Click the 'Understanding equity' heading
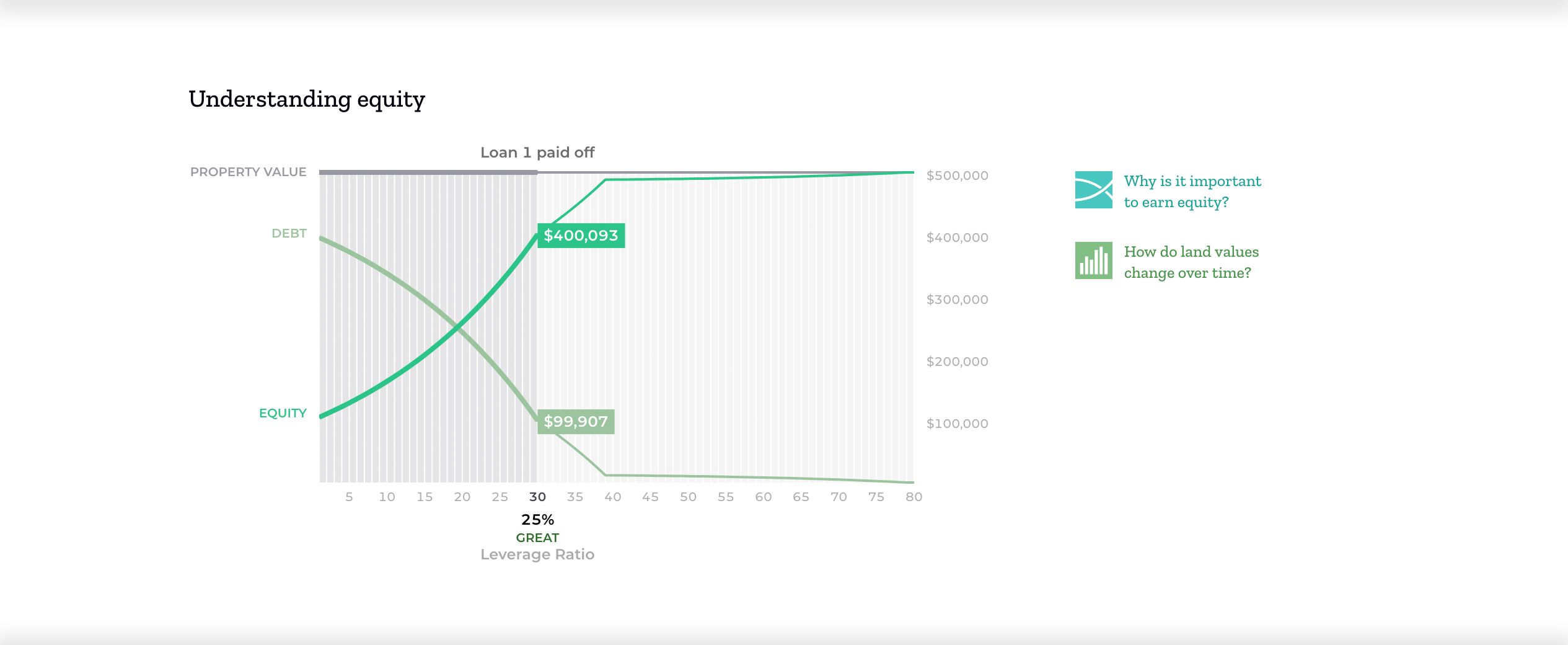Viewport: 1568px width, 645px height. coord(307,99)
